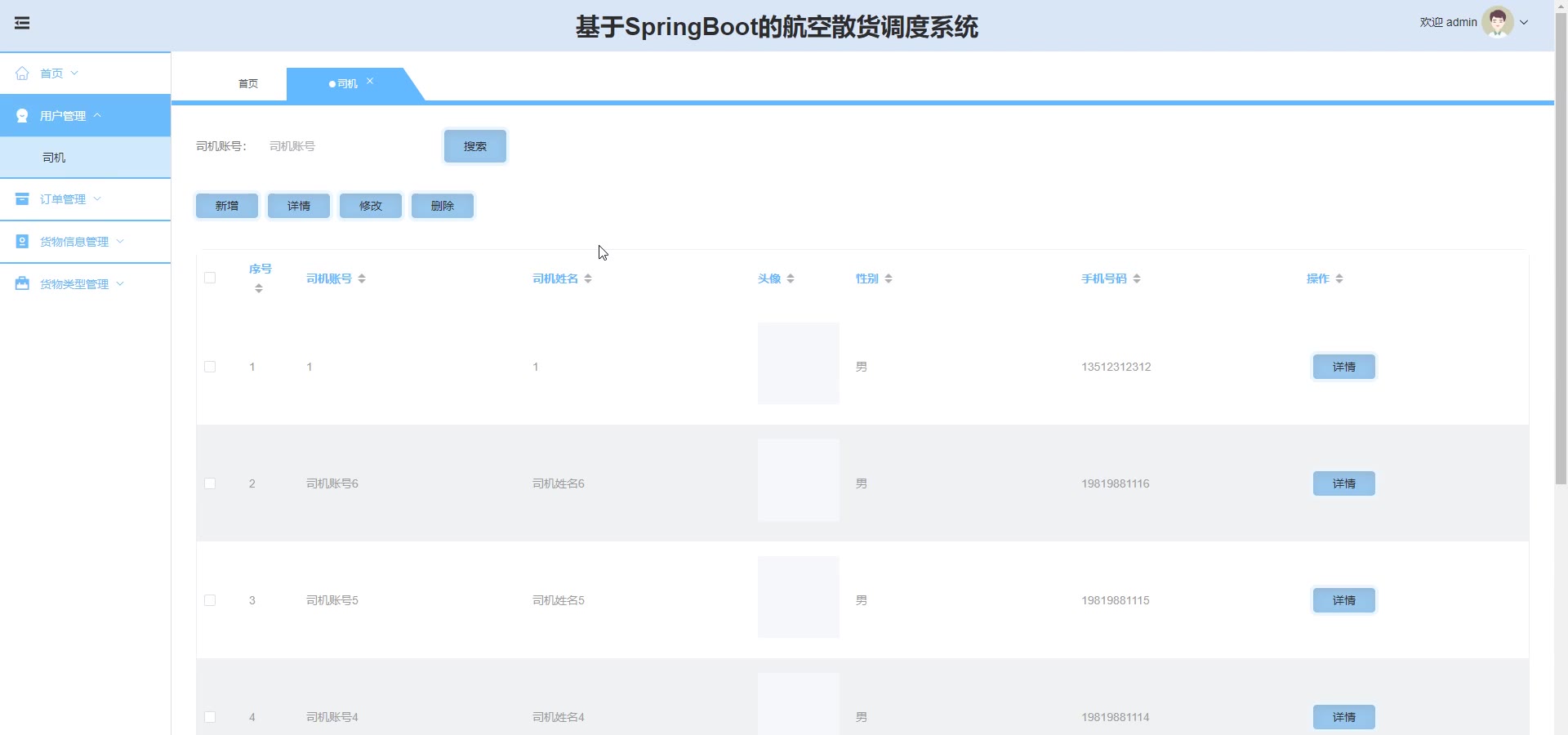Expand the 首页 sidebar menu chevron

(x=74, y=73)
